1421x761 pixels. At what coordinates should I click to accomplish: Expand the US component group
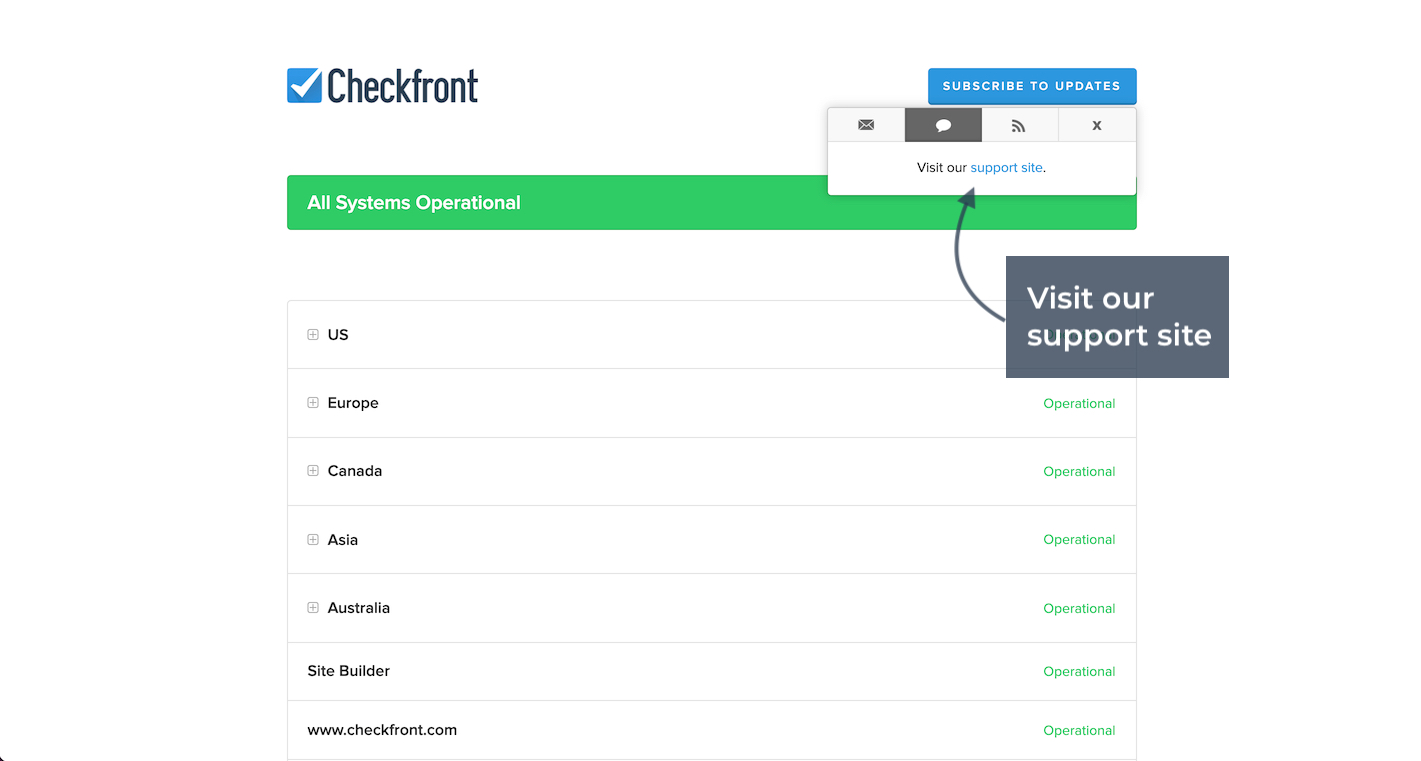tap(313, 335)
